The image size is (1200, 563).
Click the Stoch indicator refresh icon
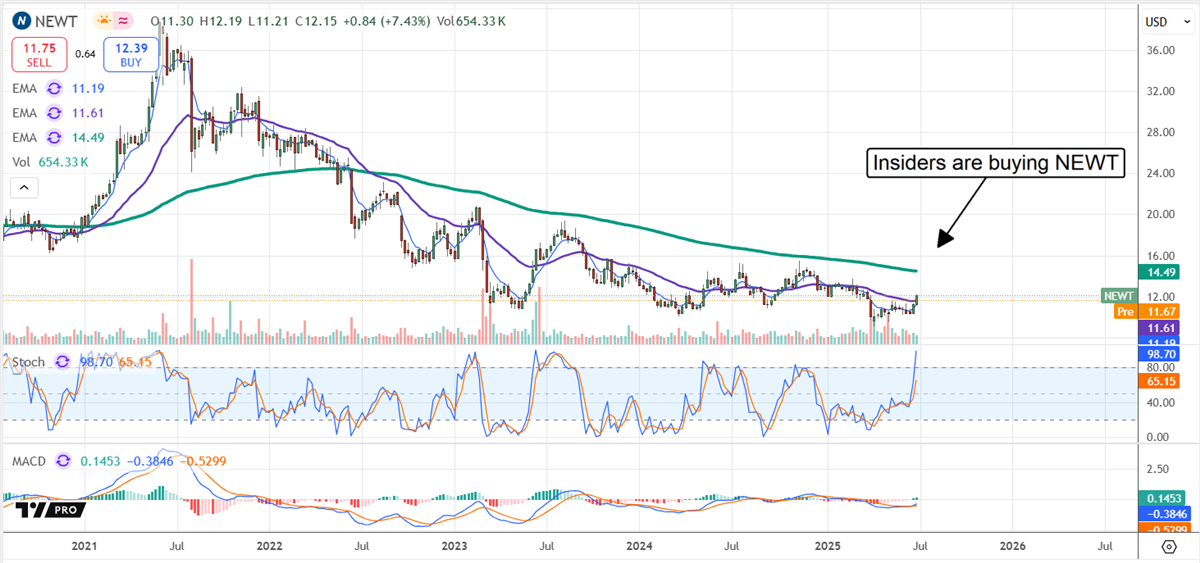(x=63, y=361)
